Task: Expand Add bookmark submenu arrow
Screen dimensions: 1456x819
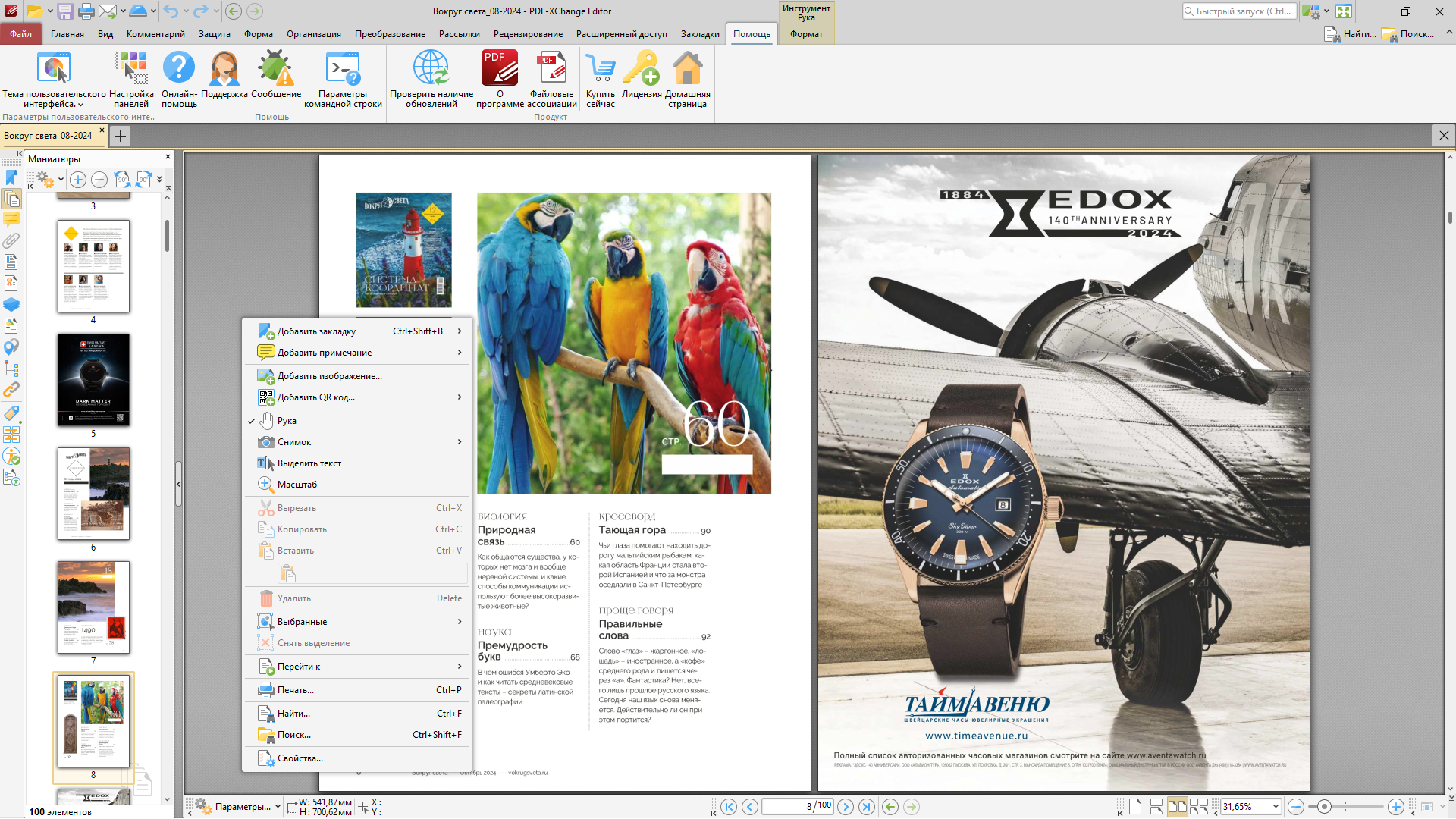Action: click(x=460, y=331)
